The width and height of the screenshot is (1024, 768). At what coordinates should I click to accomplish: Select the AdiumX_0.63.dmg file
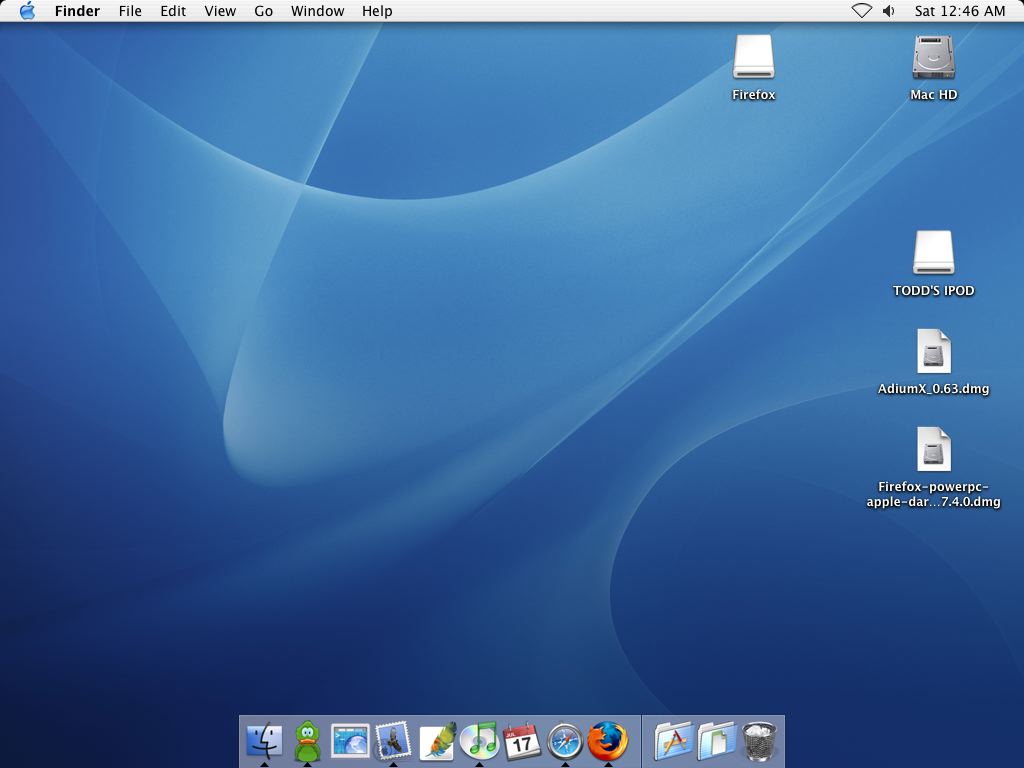pyautogui.click(x=933, y=352)
